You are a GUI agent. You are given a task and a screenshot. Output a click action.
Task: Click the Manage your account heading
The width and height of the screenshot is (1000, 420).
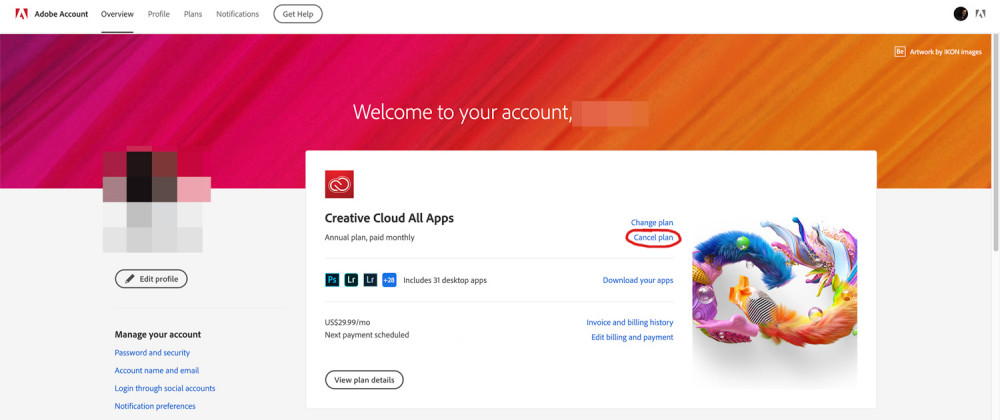158,335
